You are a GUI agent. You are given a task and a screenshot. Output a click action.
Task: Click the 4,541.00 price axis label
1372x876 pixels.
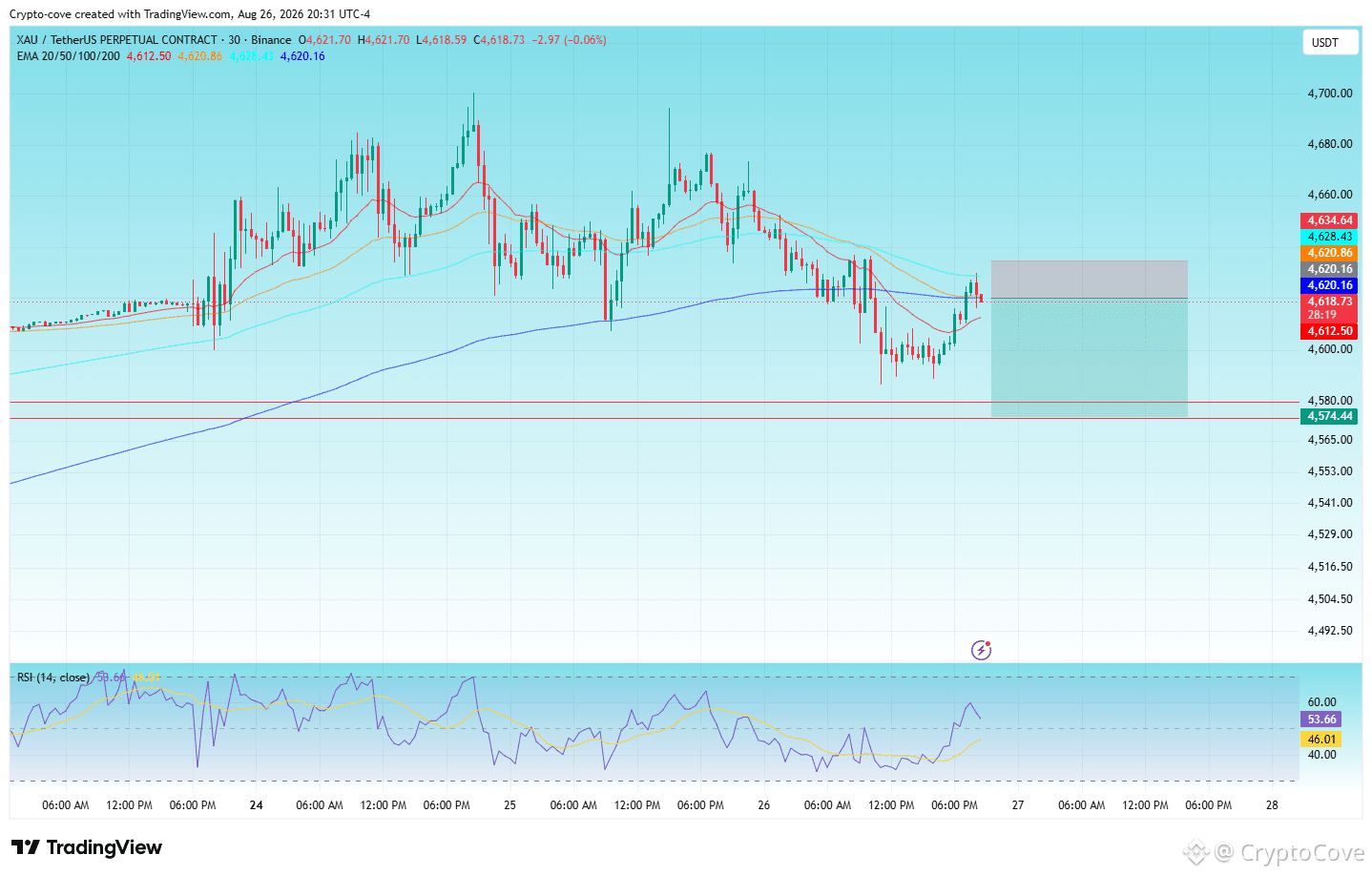tap(1330, 503)
